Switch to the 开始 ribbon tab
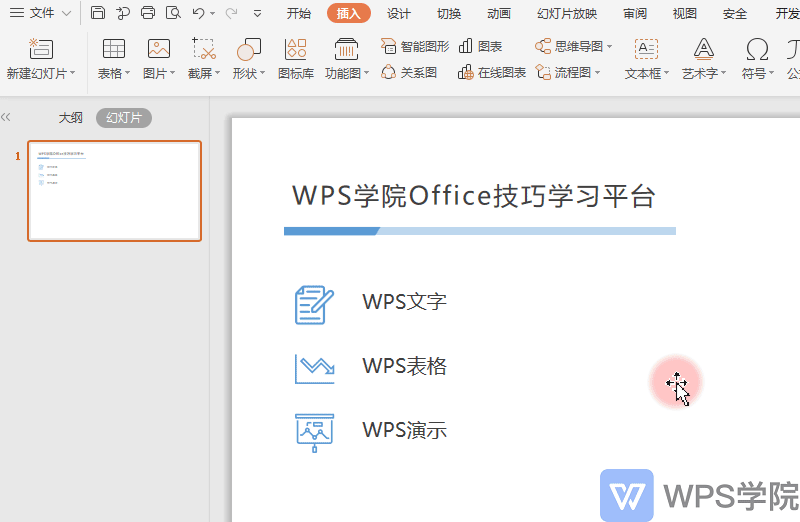 [x=298, y=13]
